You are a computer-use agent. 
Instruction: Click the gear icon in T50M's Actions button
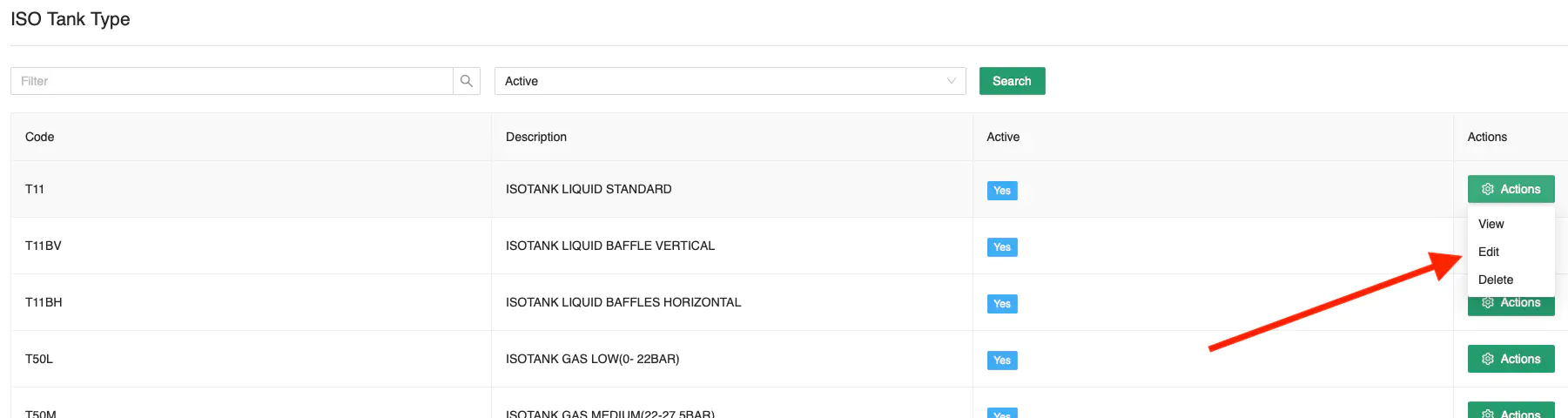point(1488,414)
